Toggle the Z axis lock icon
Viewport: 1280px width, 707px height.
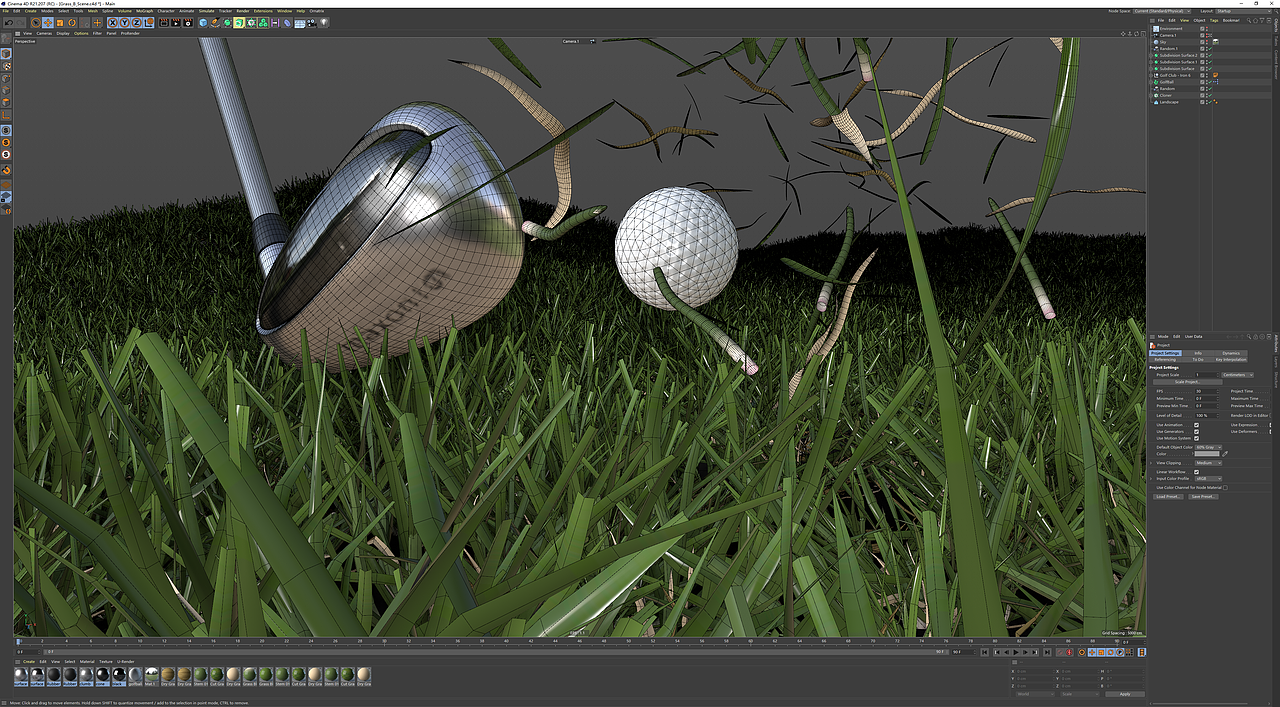[x=137, y=22]
